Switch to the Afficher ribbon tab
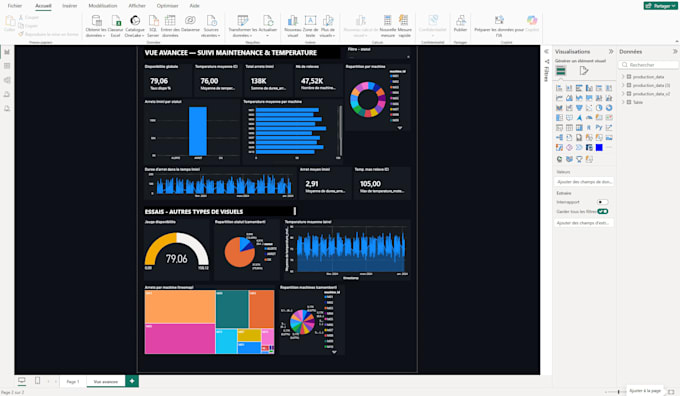Screen dimensions: 680x396 137,6
